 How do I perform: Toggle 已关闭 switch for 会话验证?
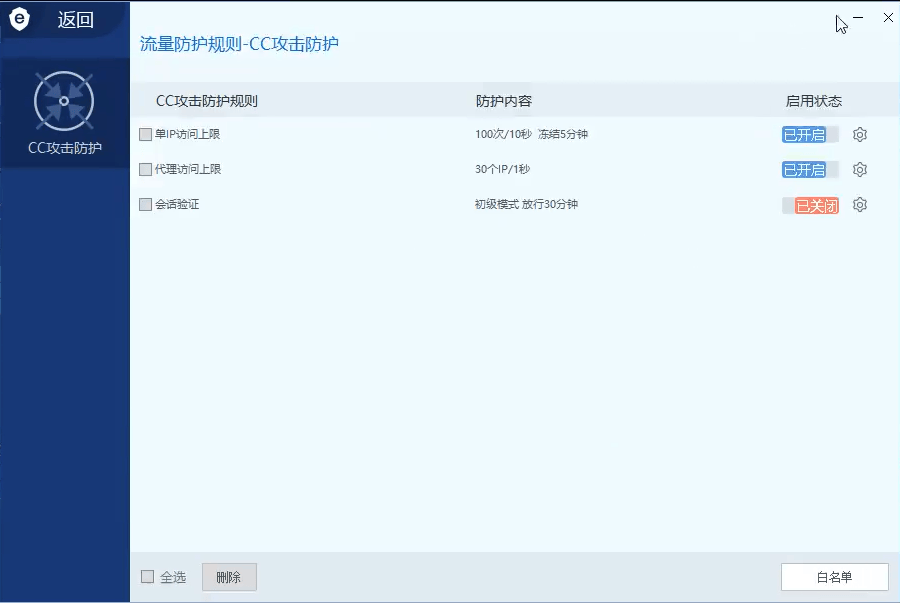[810, 205]
